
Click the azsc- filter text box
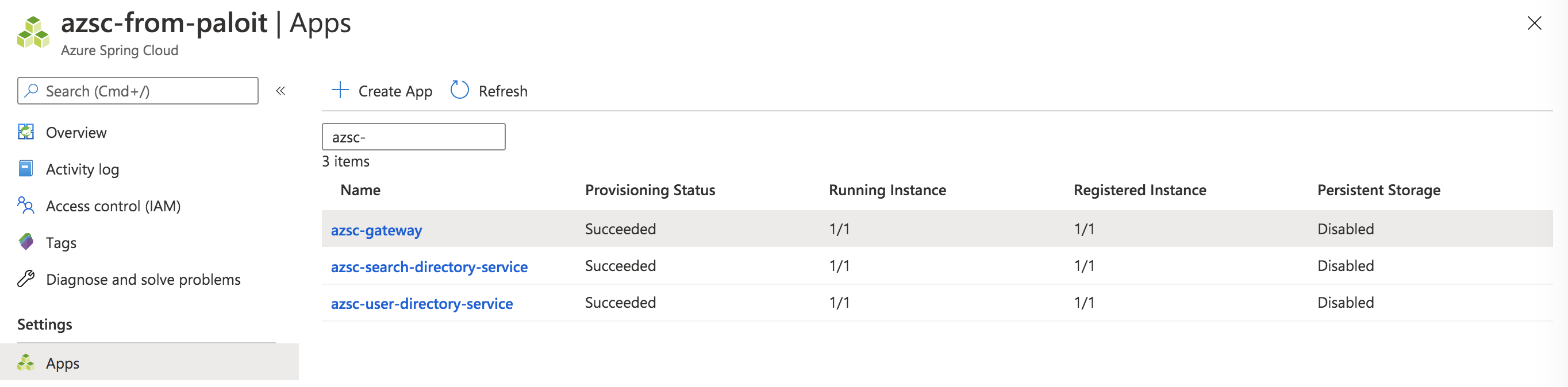click(x=413, y=137)
